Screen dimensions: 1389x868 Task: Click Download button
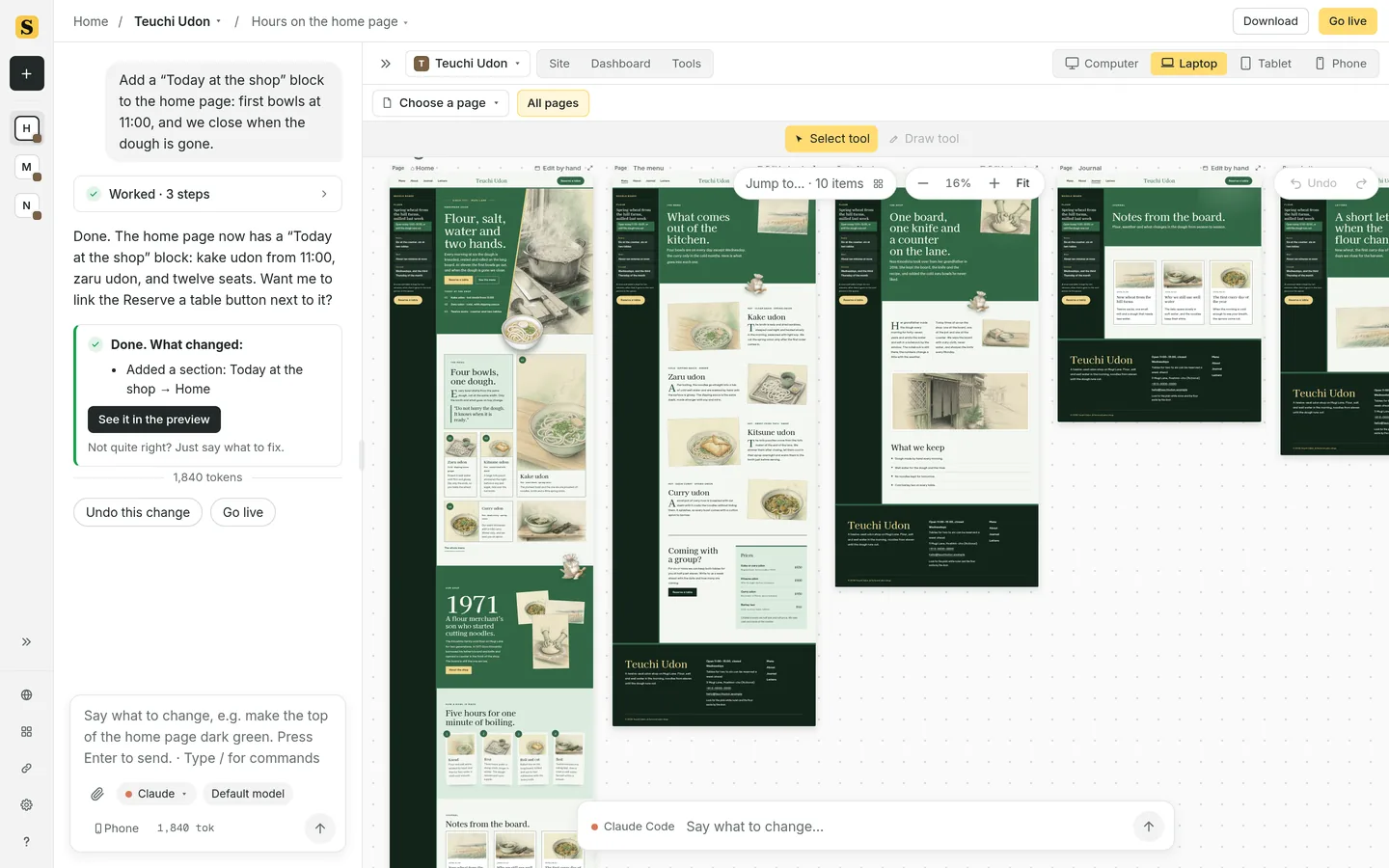click(x=1270, y=21)
